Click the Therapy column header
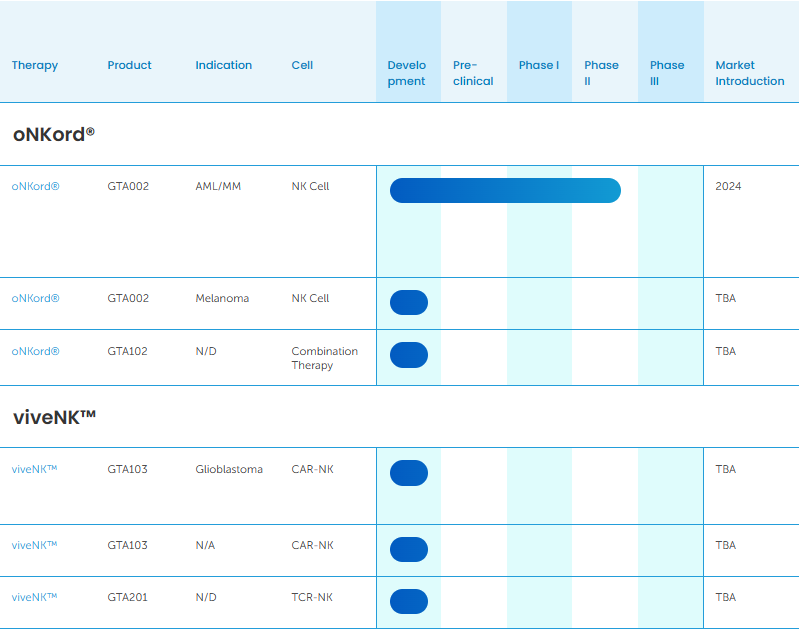 coord(35,65)
